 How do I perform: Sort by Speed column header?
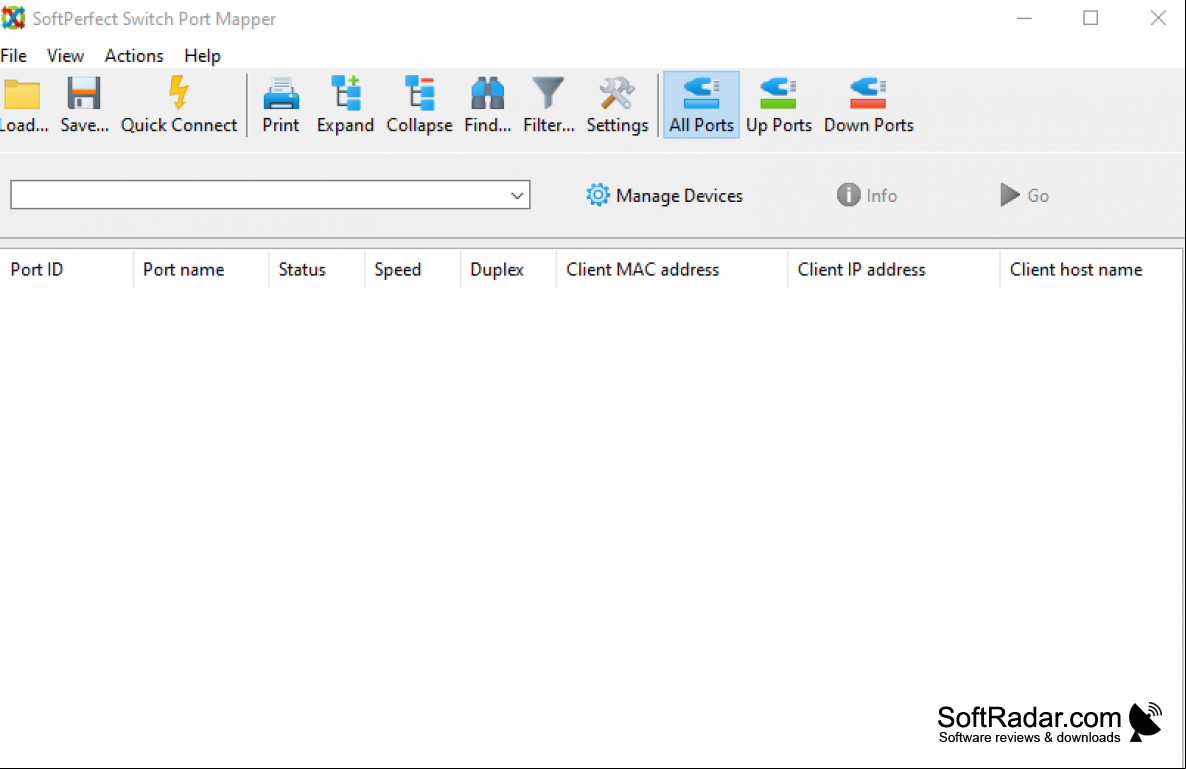[x=412, y=269]
